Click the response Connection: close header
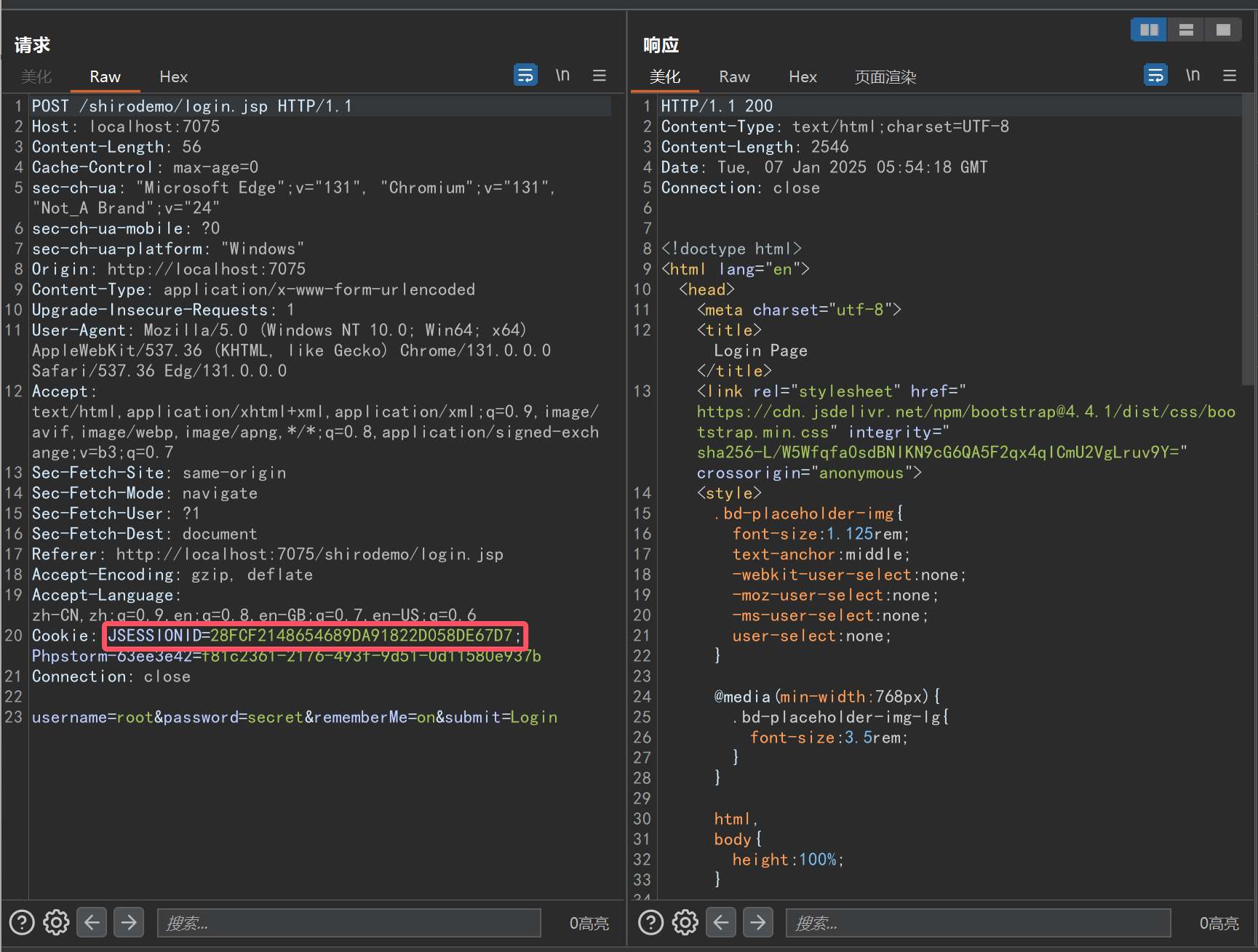 pyautogui.click(x=740, y=188)
